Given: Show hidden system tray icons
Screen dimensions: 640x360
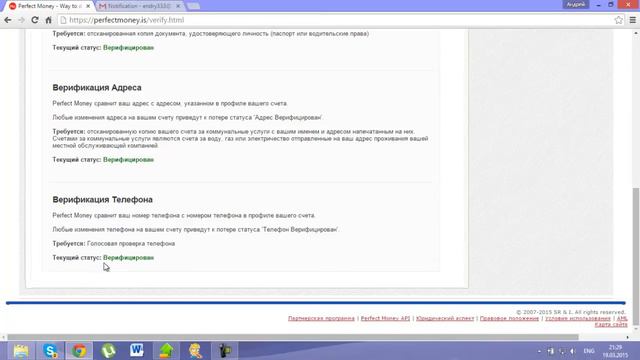Looking at the screenshot, I should tap(539, 351).
